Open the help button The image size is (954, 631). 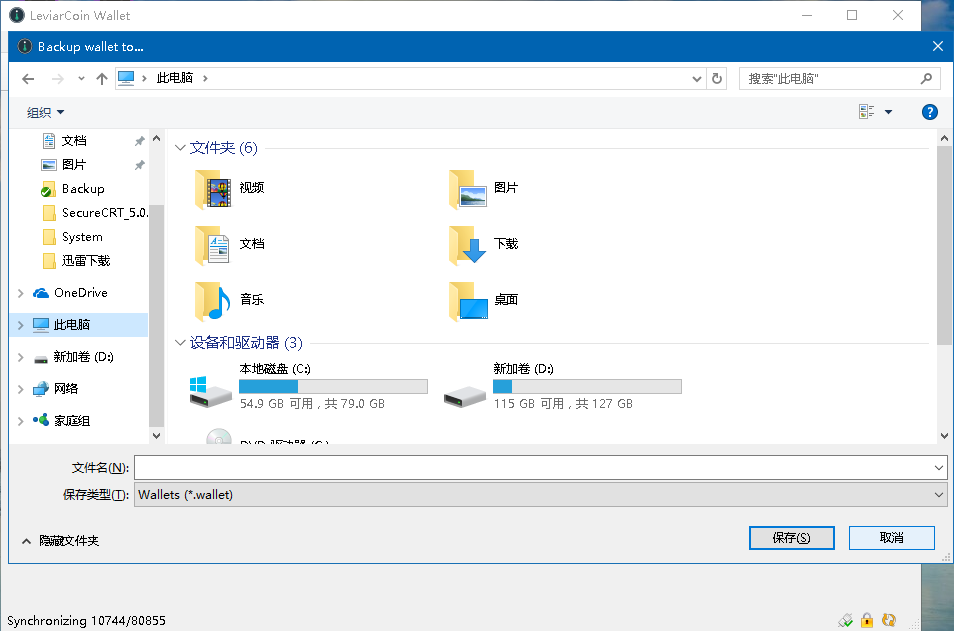coord(929,112)
